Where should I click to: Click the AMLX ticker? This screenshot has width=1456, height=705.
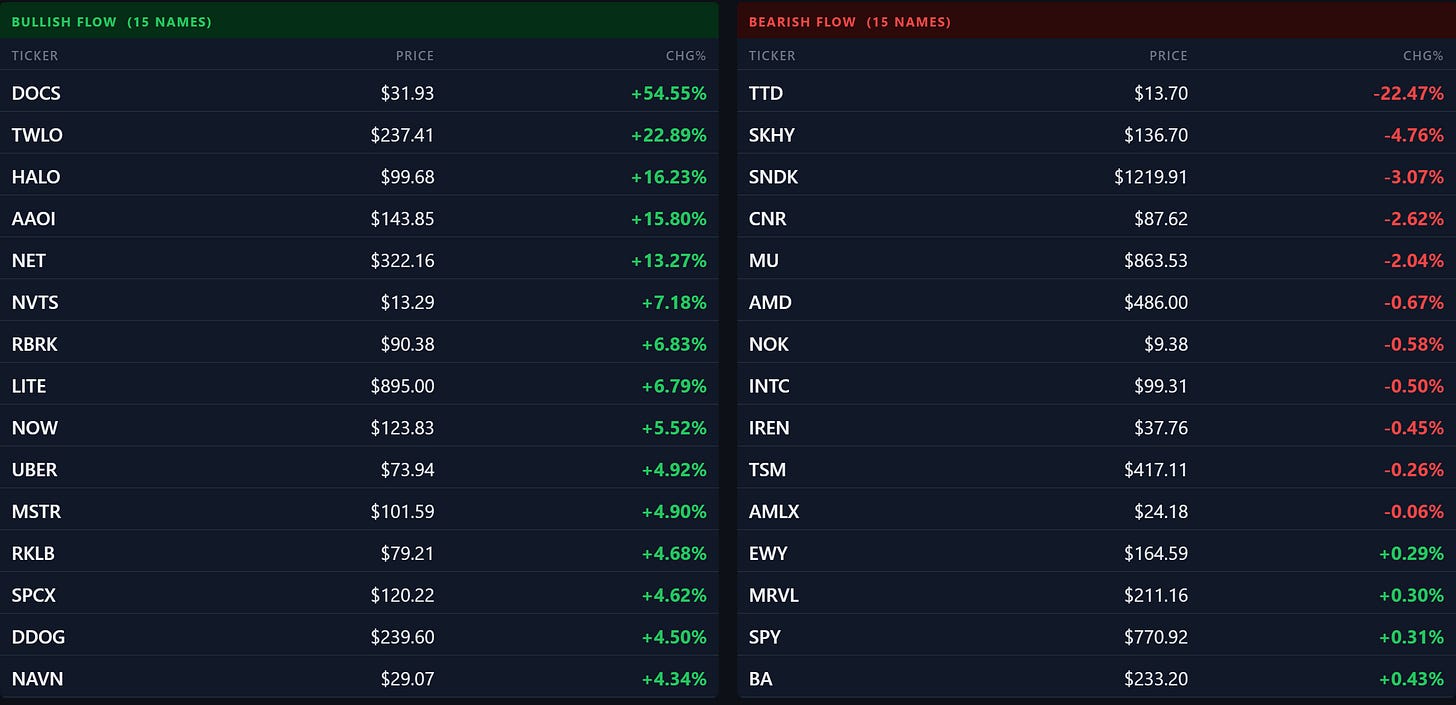pyautogui.click(x=774, y=512)
